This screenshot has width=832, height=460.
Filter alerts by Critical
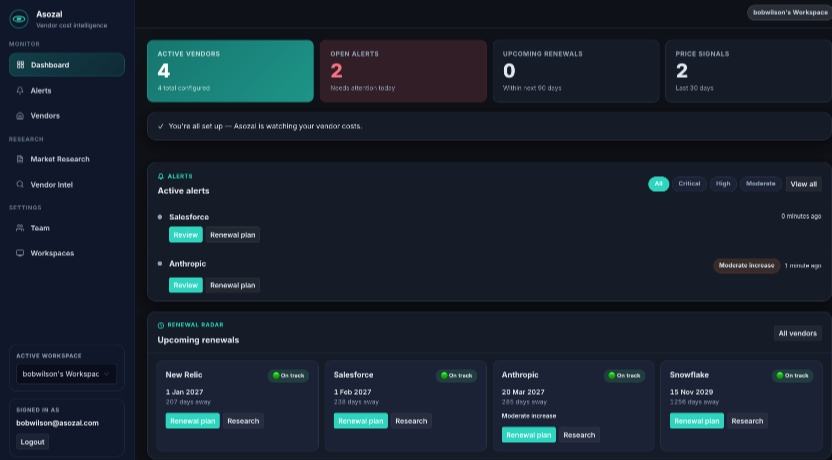pyautogui.click(x=689, y=184)
